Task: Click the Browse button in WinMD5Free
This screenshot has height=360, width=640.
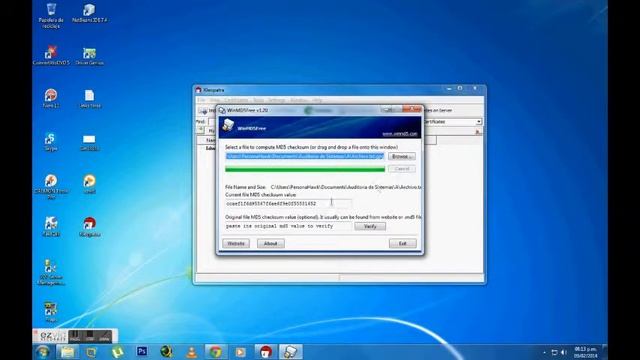Action: pos(402,157)
